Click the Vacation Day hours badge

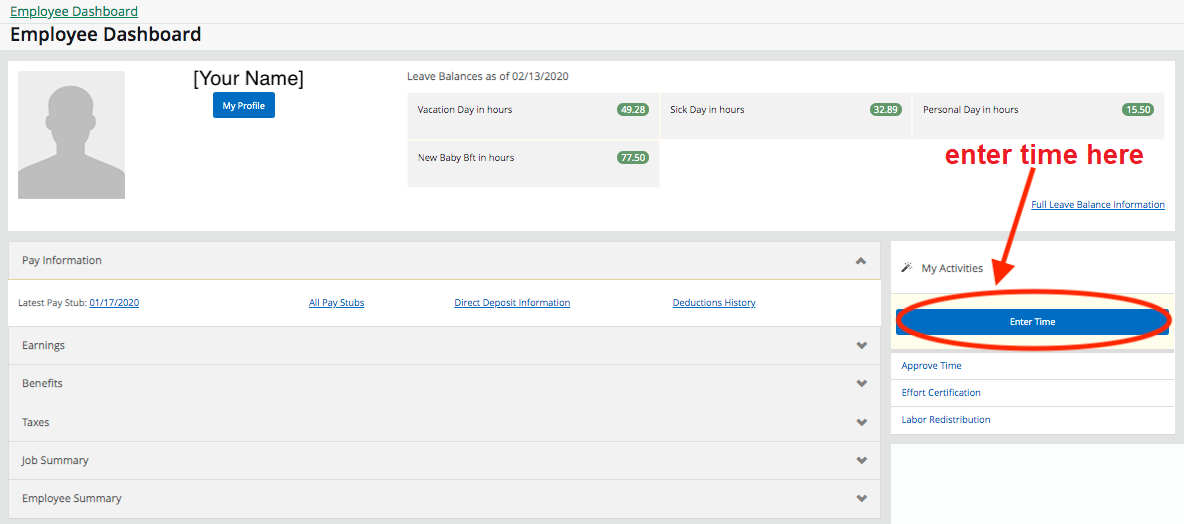[x=633, y=110]
